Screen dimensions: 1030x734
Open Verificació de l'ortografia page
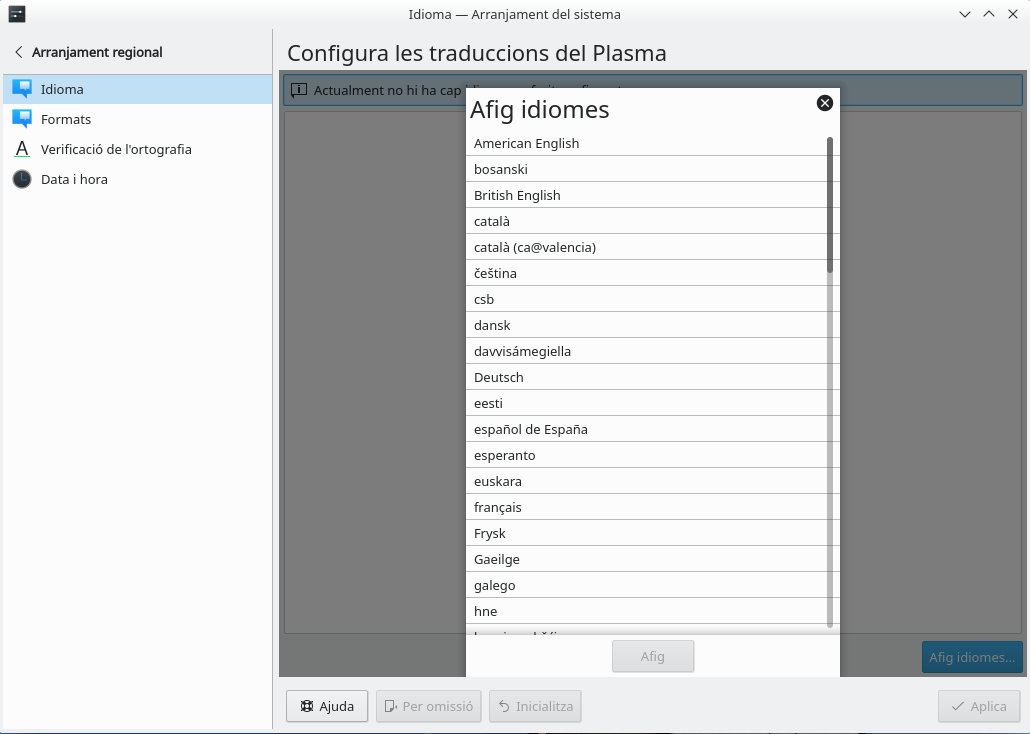[x=116, y=149]
